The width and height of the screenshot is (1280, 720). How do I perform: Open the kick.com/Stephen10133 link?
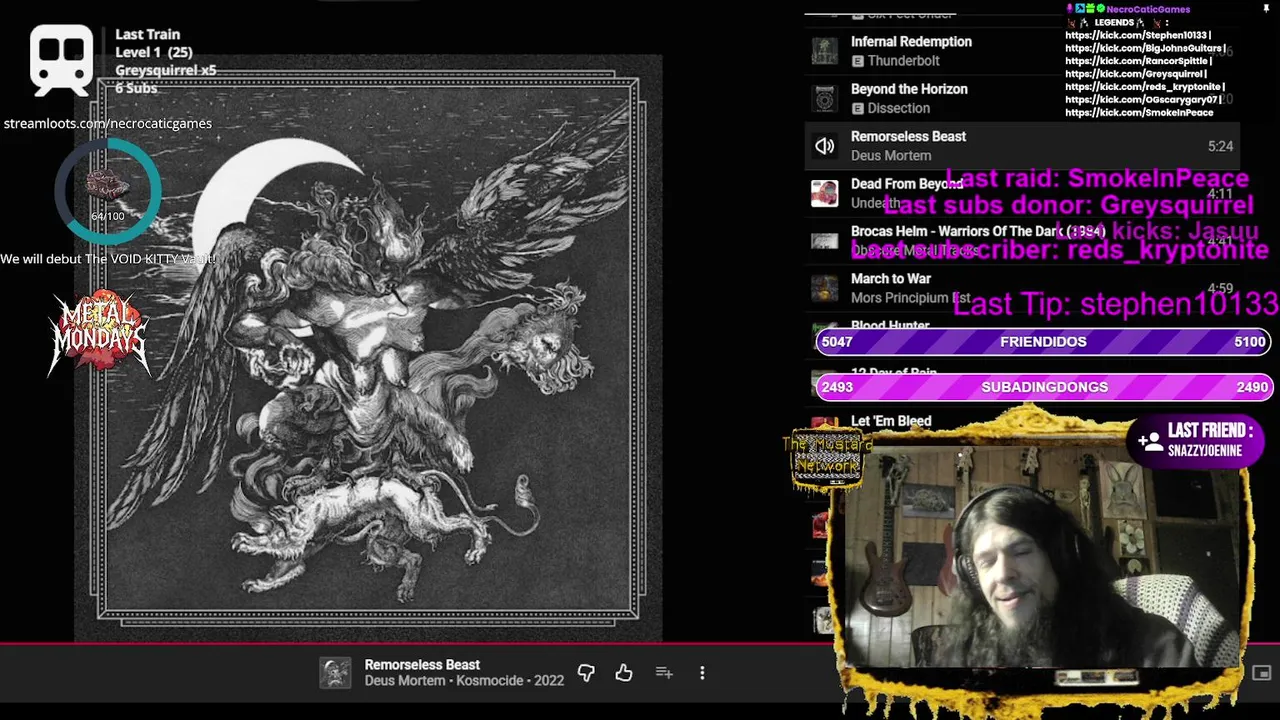pyautogui.click(x=1138, y=35)
